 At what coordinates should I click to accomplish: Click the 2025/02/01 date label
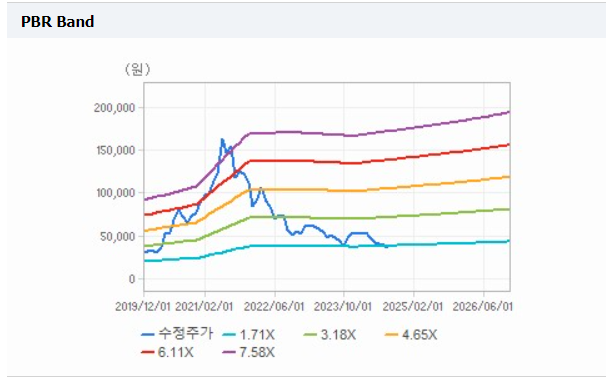coord(413,307)
